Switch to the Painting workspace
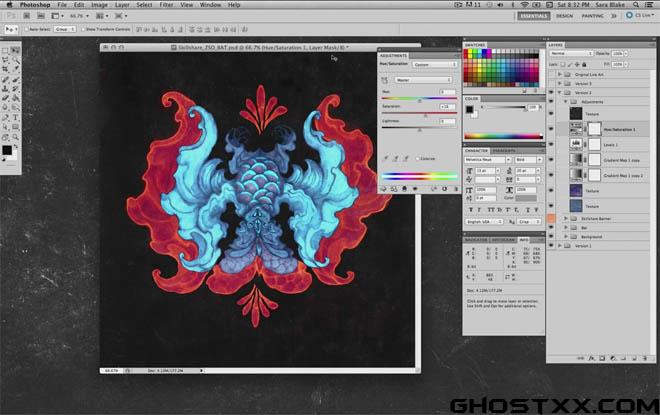The height and width of the screenshot is (415, 660). pos(592,16)
